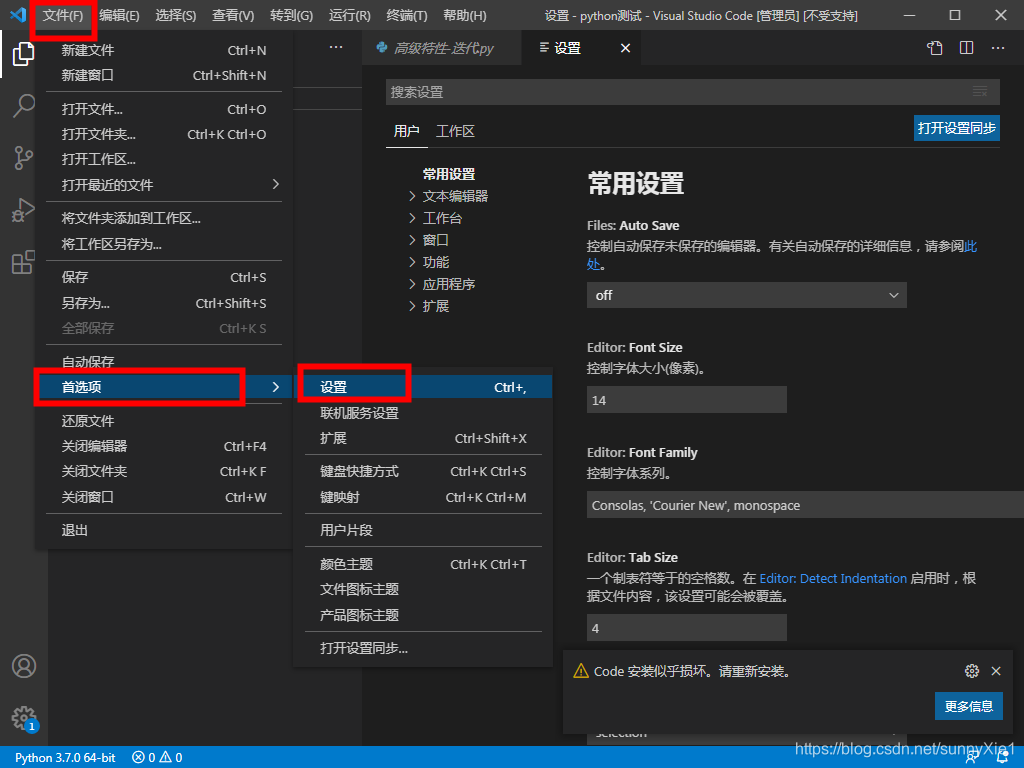The width and height of the screenshot is (1024, 768).
Task: Choose 文件图标主题 in preferences submenu
Action: [x=423, y=589]
